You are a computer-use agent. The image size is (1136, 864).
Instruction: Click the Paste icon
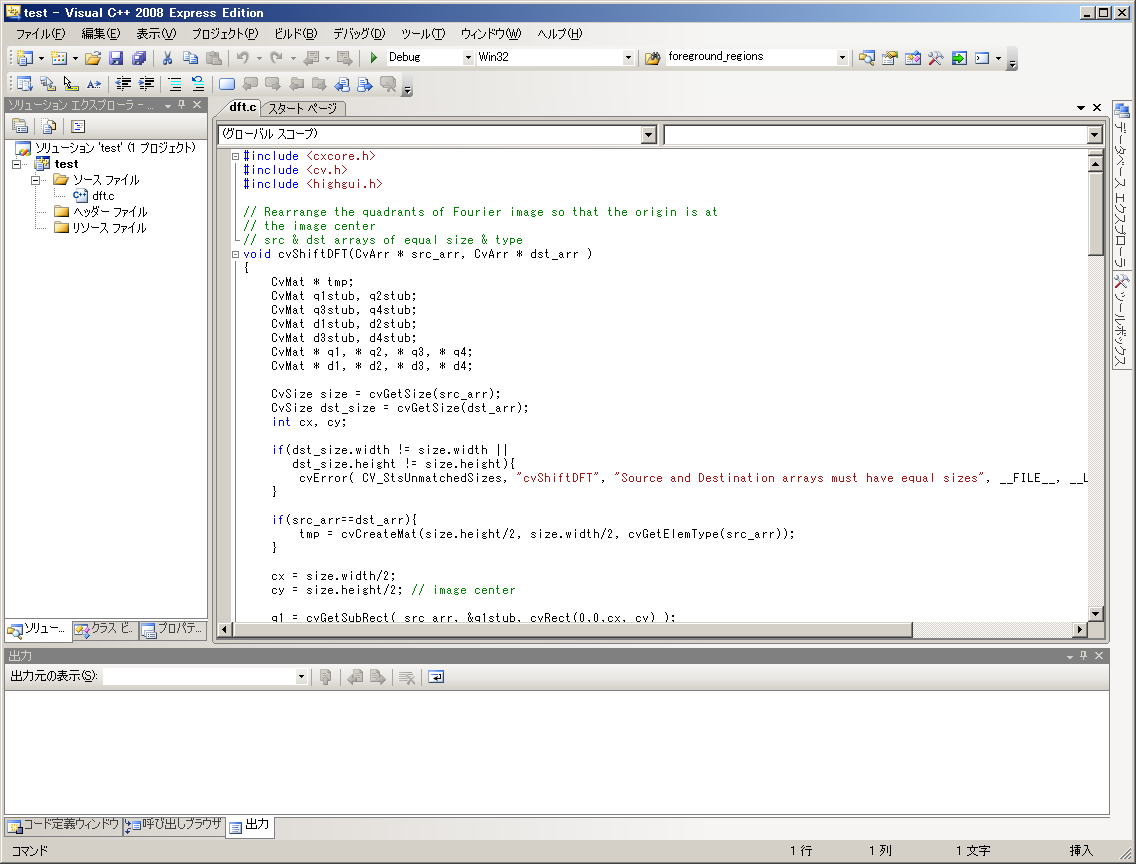(214, 58)
